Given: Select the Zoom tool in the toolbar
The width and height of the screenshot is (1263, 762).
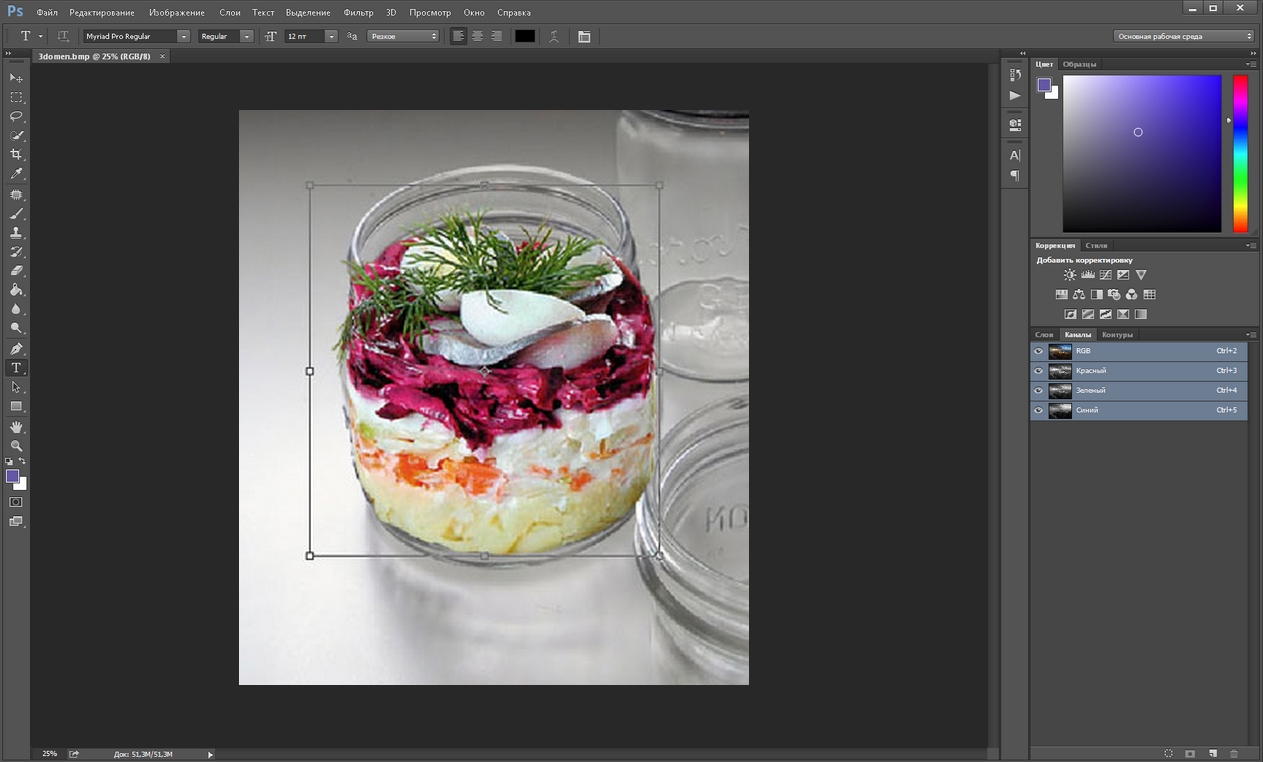Looking at the screenshot, I should [16, 446].
